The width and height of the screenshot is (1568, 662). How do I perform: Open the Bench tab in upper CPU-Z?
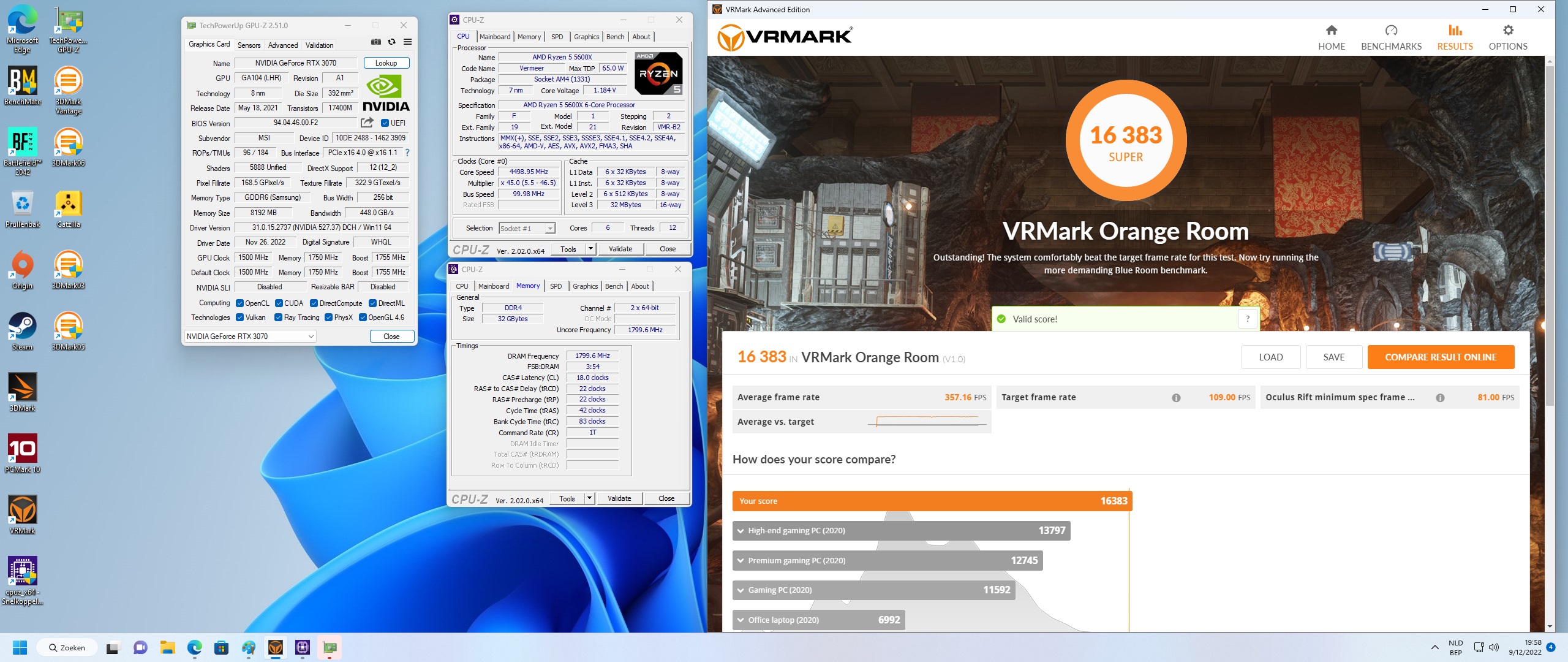(616, 37)
